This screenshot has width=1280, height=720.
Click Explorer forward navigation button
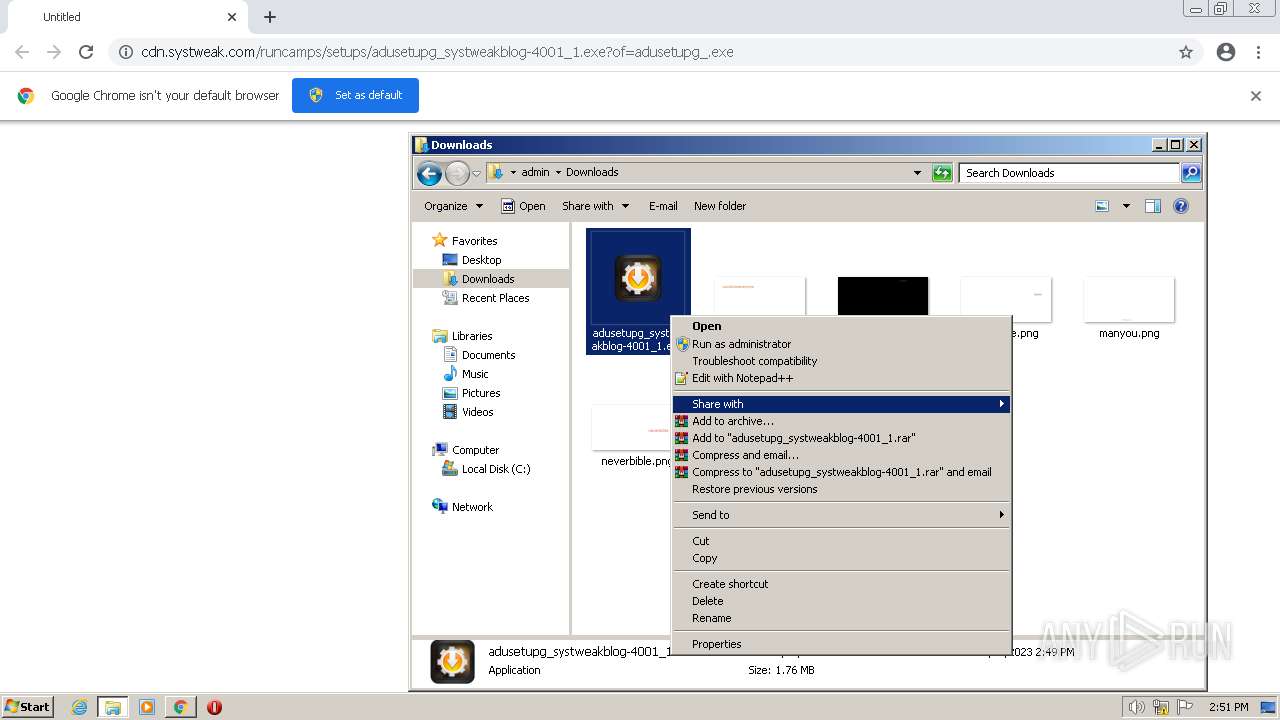457,173
